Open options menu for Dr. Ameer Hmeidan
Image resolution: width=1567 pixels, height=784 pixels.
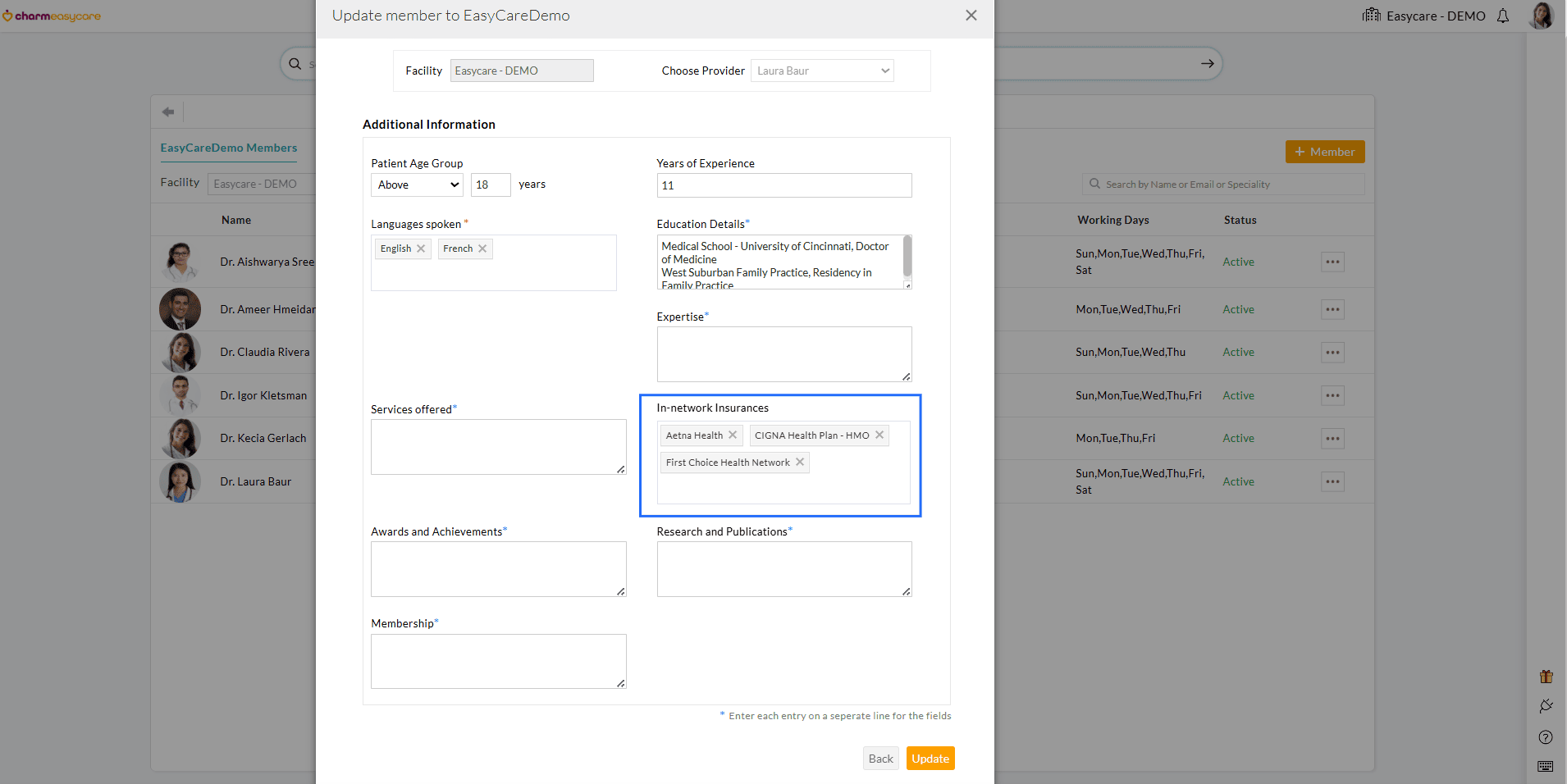pyautogui.click(x=1332, y=309)
